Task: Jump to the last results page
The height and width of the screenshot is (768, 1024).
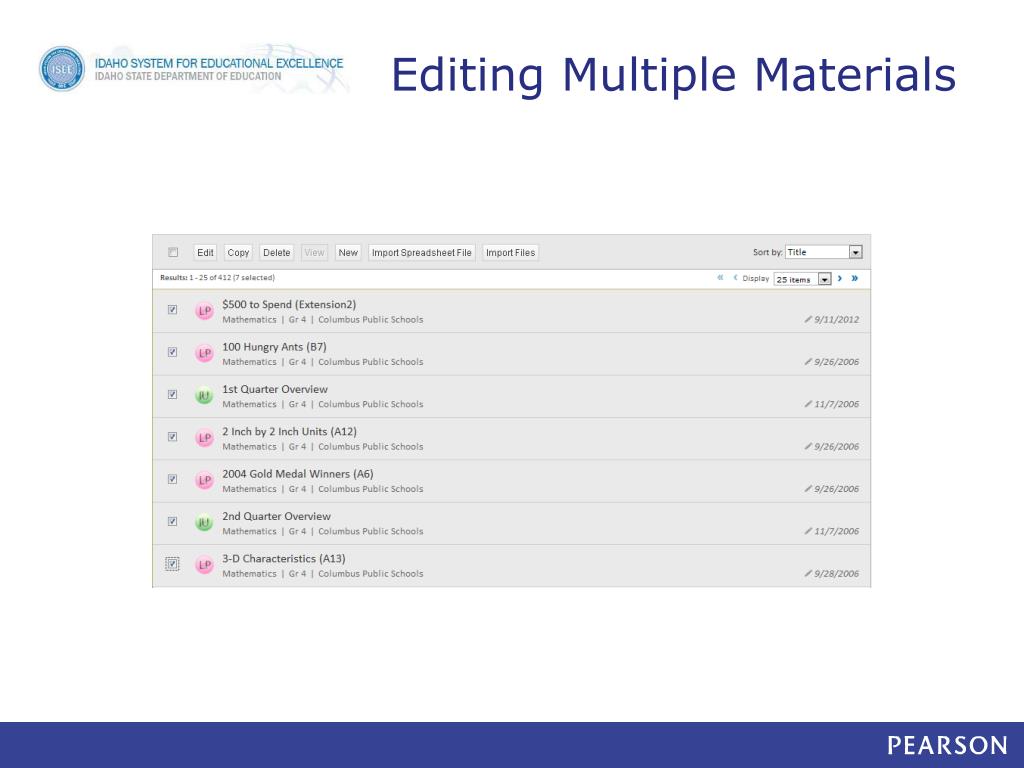Action: tap(854, 278)
